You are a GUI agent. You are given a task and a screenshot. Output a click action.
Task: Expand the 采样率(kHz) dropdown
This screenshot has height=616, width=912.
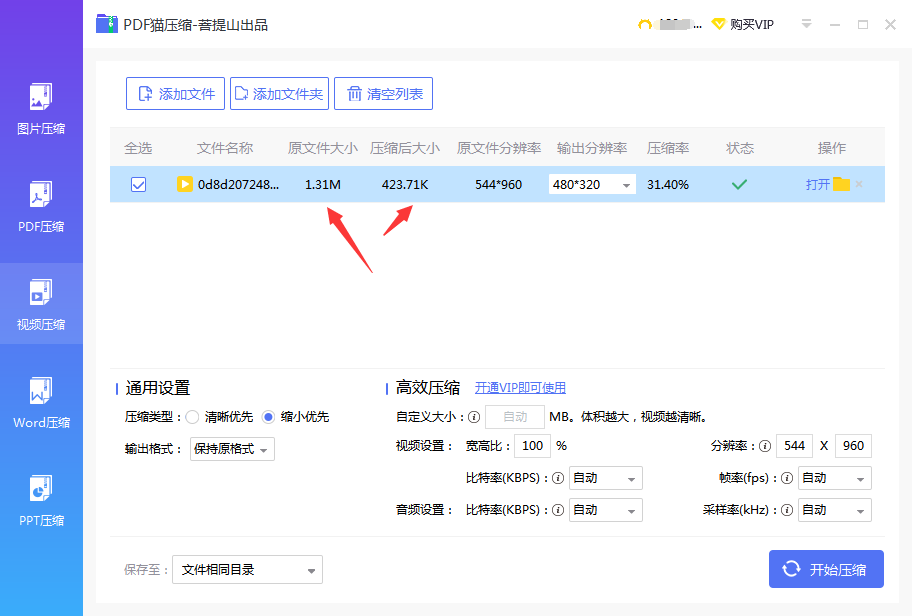click(835, 510)
